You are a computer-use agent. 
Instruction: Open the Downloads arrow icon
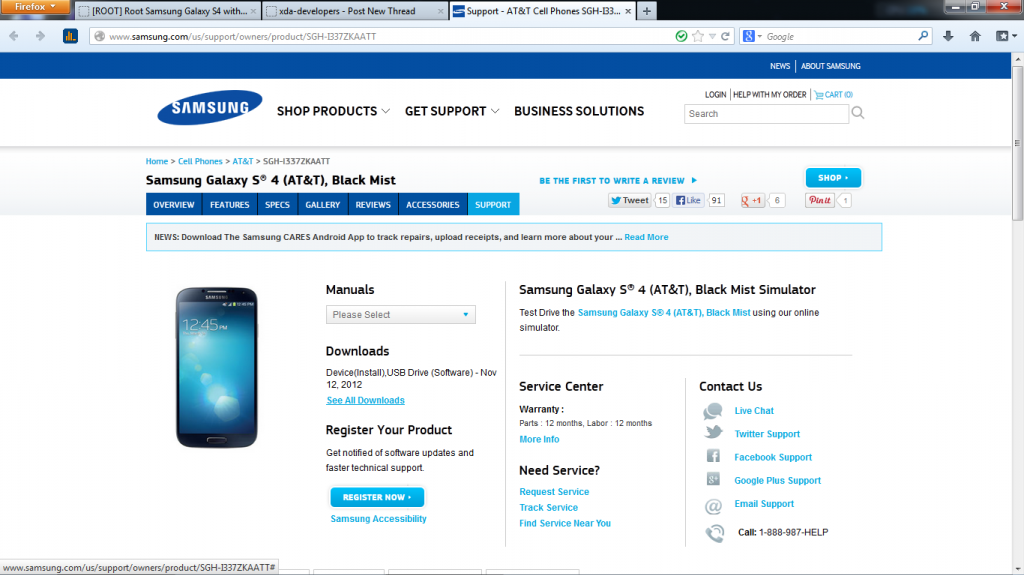948,37
